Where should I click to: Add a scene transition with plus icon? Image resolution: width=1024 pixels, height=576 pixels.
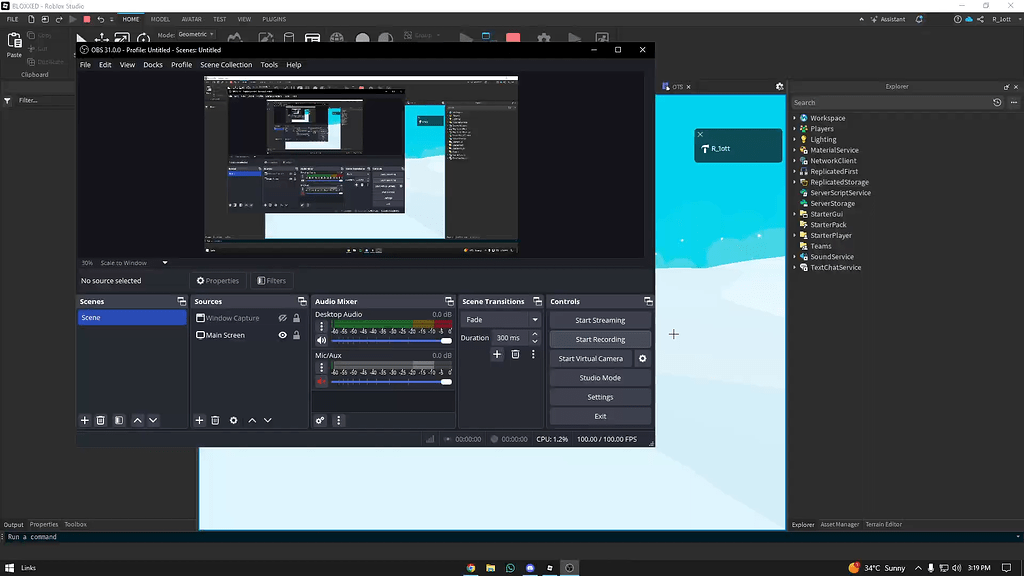(x=497, y=354)
